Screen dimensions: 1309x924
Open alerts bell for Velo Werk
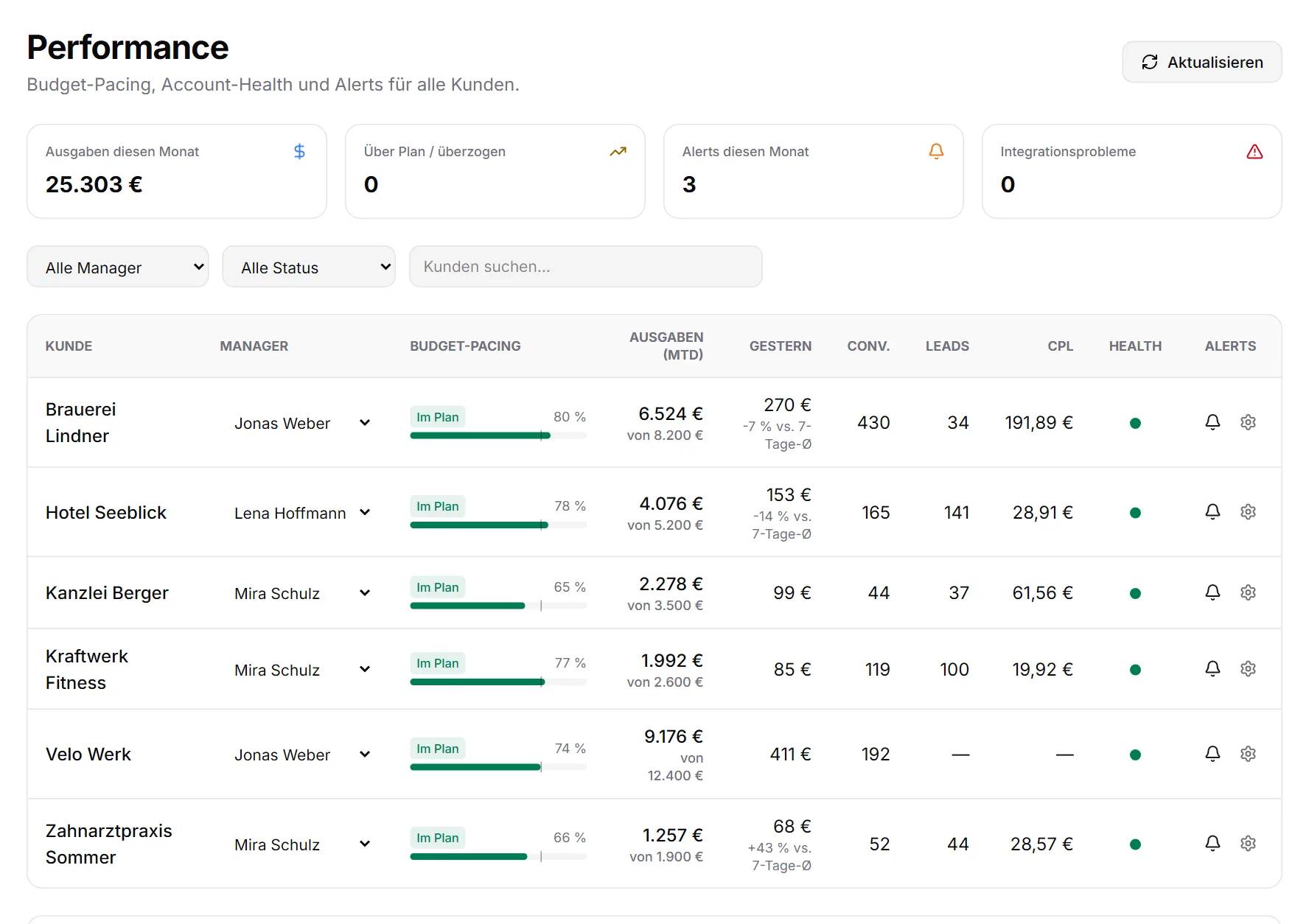1212,754
